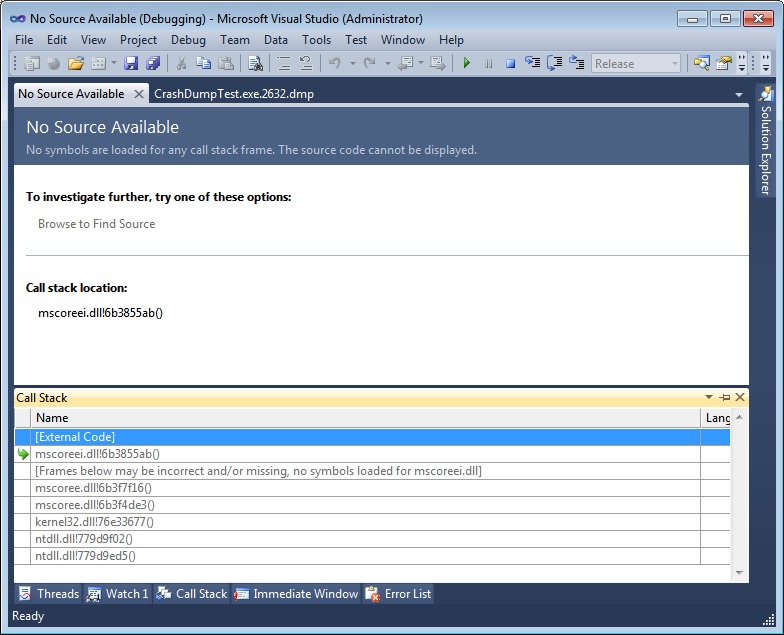
Task: Open the Edit menu
Action: pyautogui.click(x=57, y=40)
